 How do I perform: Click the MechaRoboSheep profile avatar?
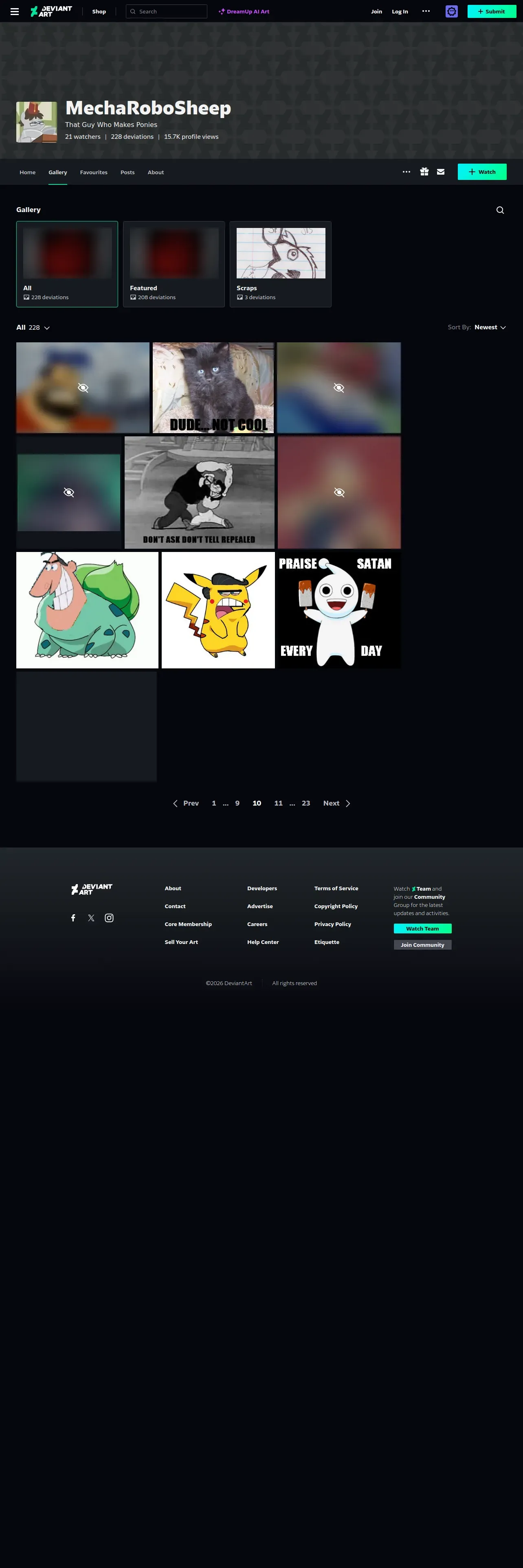37,122
